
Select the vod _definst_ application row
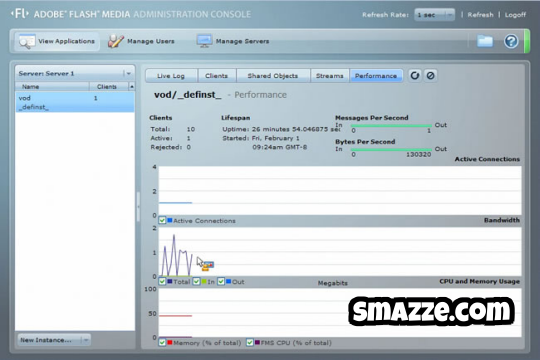pos(75,102)
